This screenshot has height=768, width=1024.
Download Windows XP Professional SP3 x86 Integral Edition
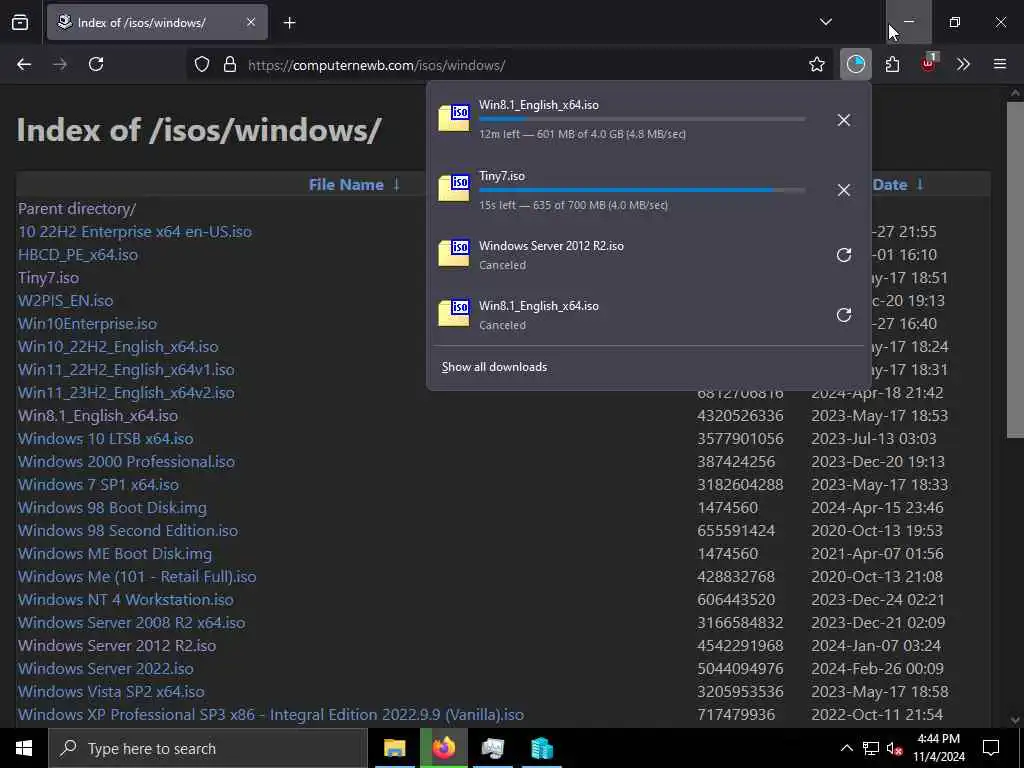[x=271, y=714]
